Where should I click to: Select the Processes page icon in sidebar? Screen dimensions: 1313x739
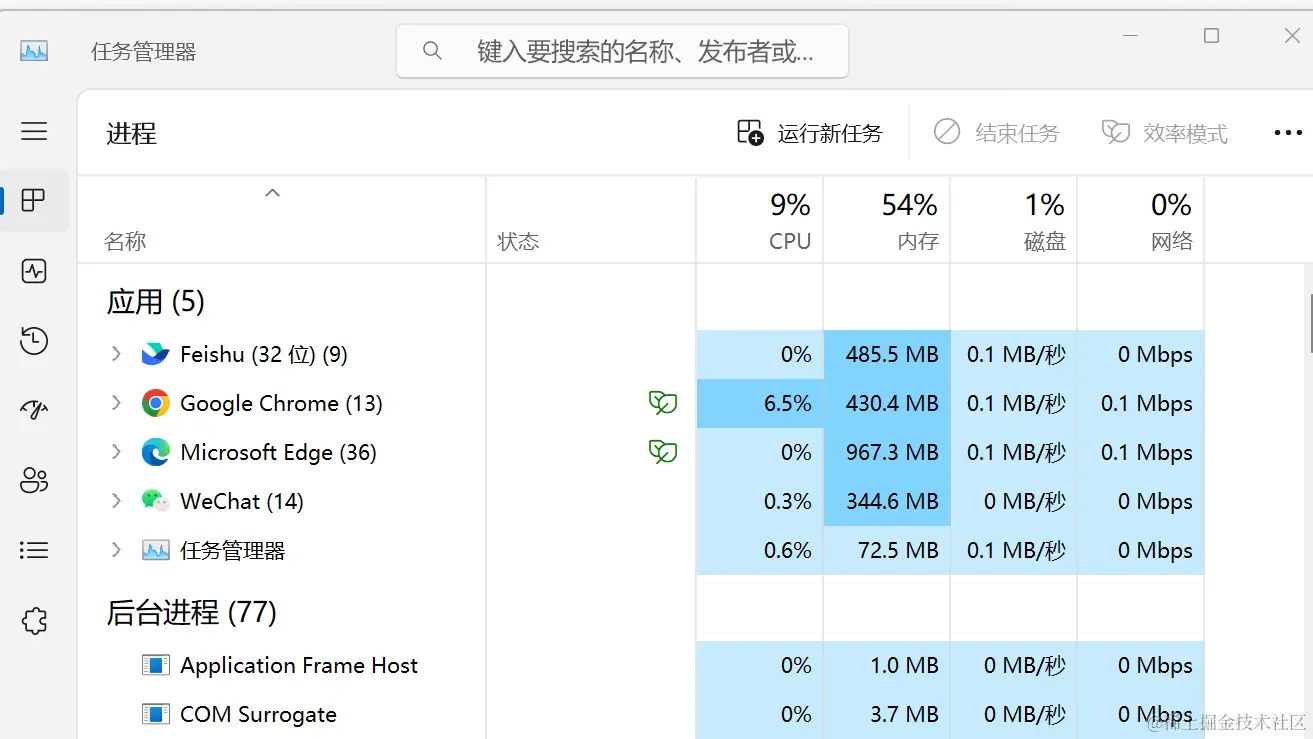[34, 200]
